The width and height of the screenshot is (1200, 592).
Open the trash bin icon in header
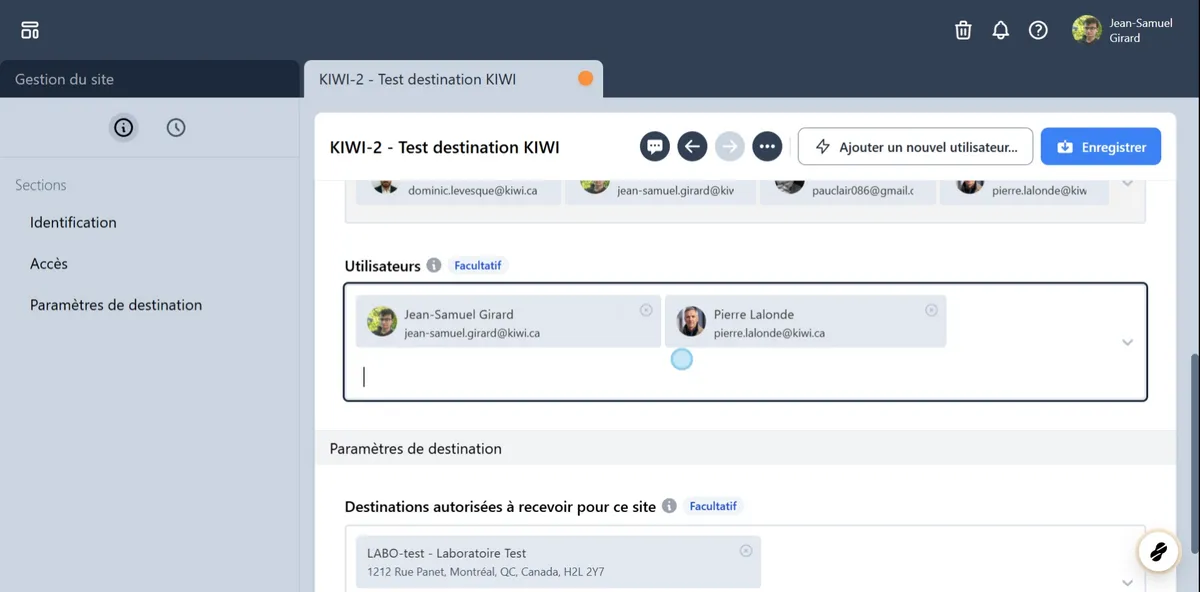point(963,30)
